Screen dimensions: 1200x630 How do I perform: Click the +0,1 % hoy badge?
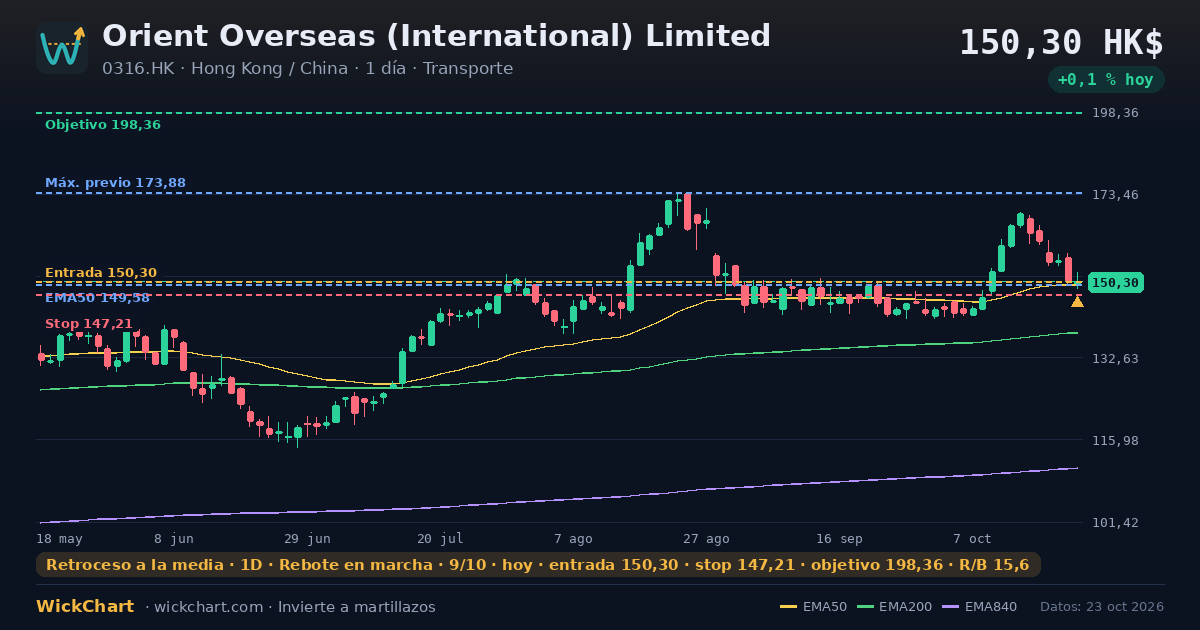[1105, 80]
